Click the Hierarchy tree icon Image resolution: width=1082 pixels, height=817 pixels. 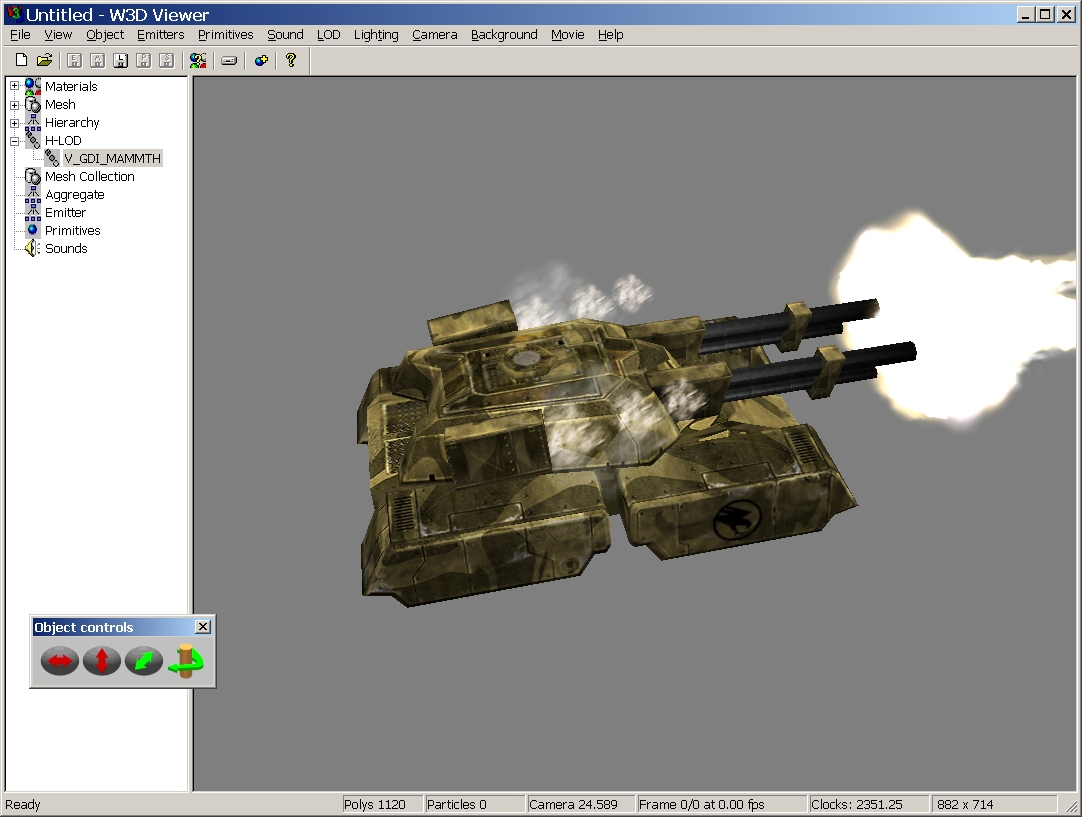[x=32, y=123]
